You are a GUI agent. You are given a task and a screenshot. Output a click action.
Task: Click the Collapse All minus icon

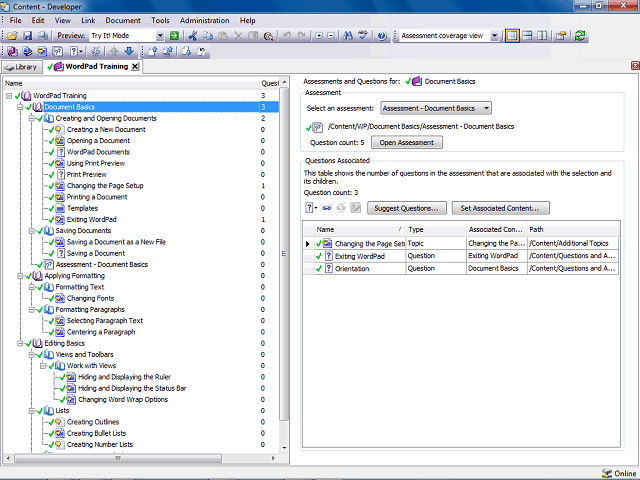(331, 36)
